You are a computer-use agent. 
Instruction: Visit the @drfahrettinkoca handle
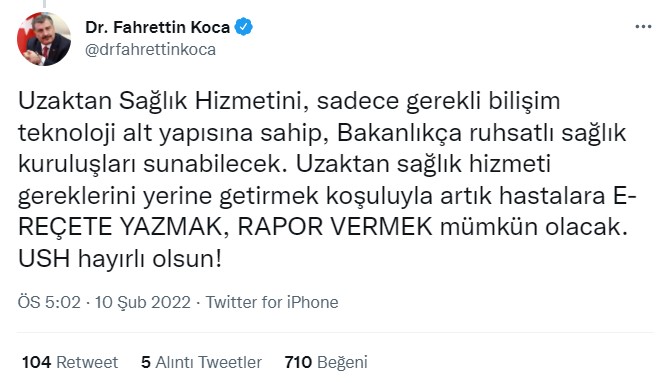click(x=151, y=49)
